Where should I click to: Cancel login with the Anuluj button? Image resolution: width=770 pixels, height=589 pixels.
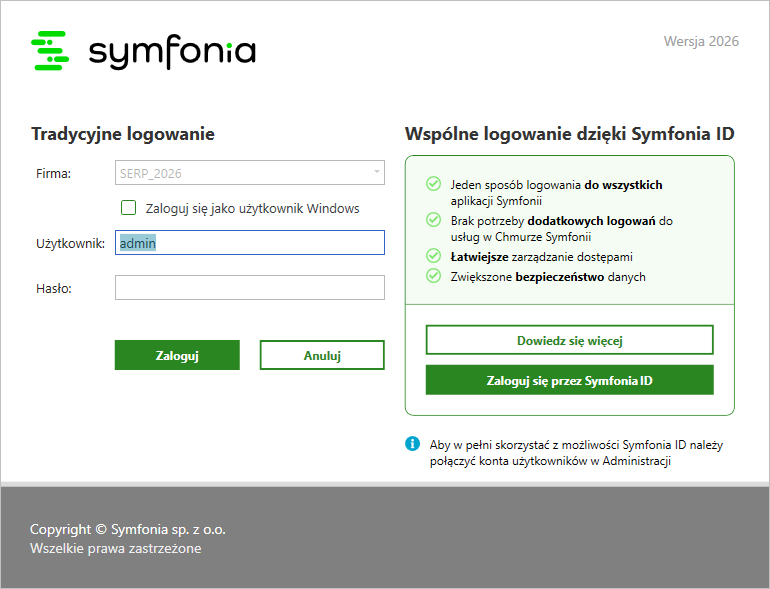click(x=322, y=355)
